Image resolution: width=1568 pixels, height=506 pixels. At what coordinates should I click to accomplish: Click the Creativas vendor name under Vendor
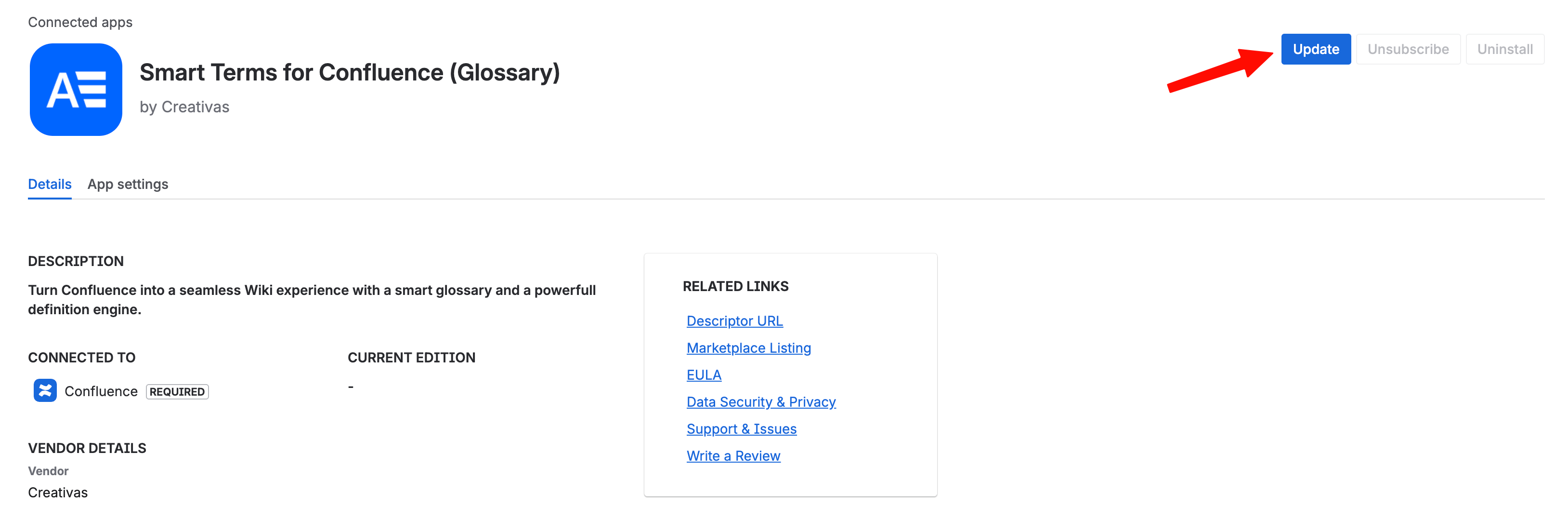tap(58, 492)
